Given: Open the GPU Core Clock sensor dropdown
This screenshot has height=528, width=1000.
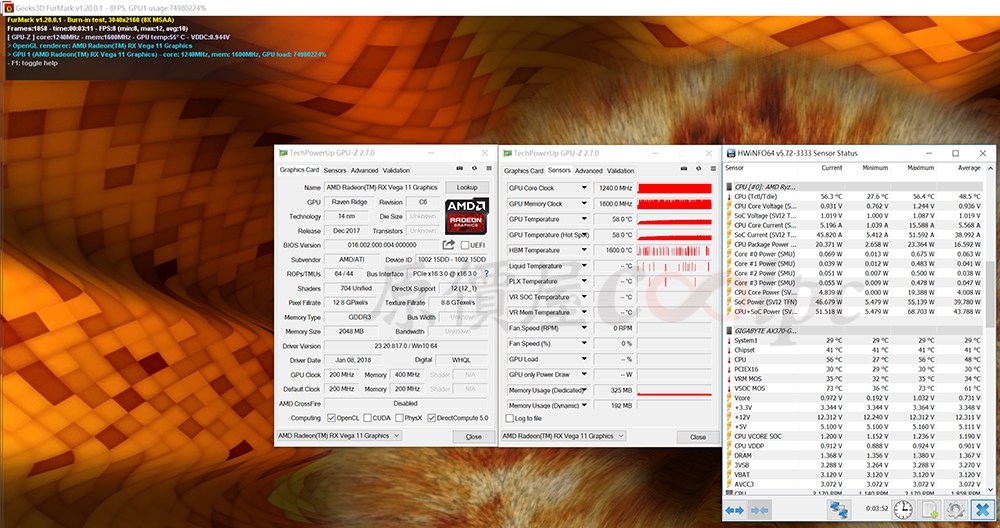Looking at the screenshot, I should point(584,187).
